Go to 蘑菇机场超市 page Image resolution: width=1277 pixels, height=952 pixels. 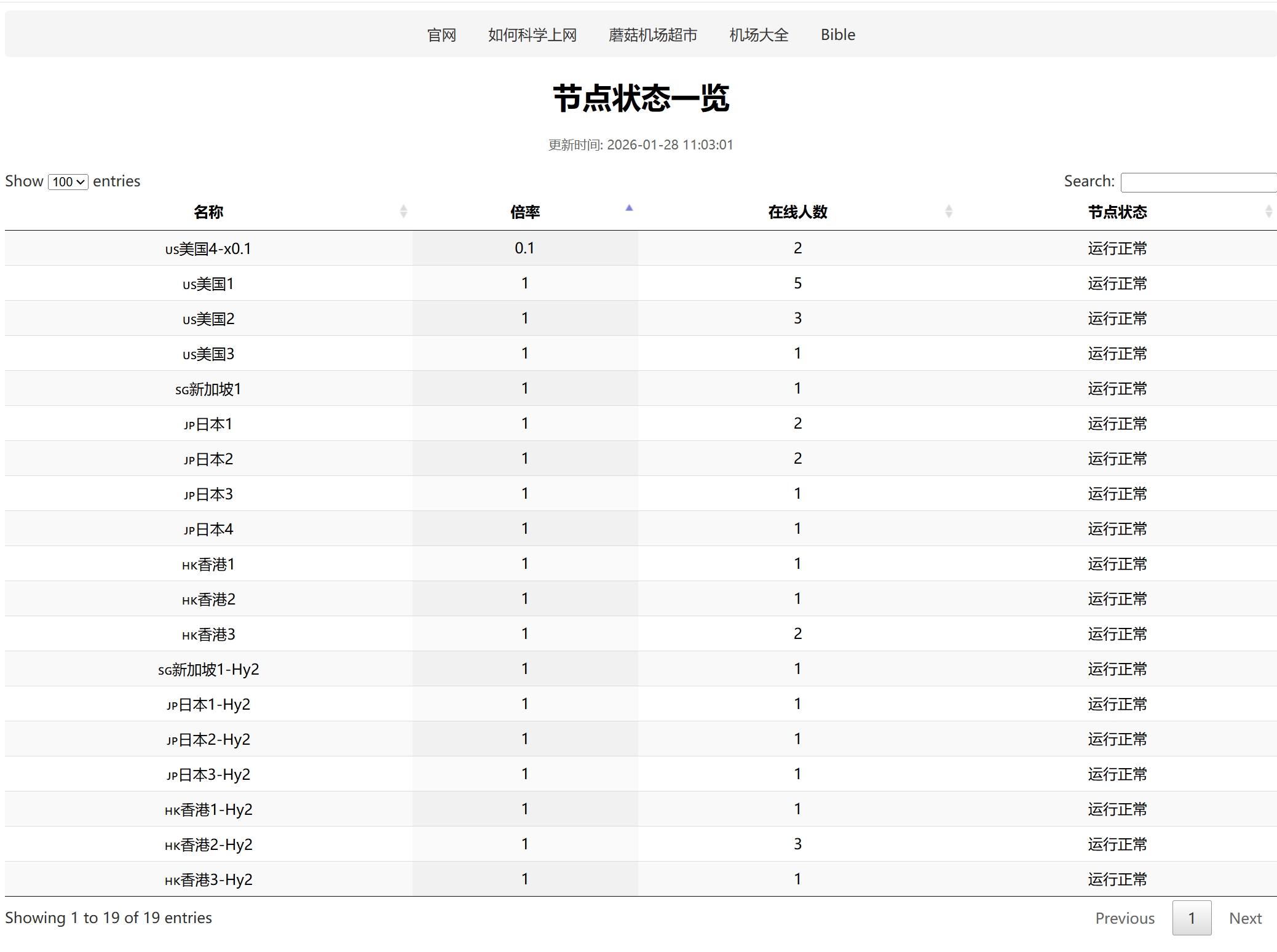coord(652,35)
